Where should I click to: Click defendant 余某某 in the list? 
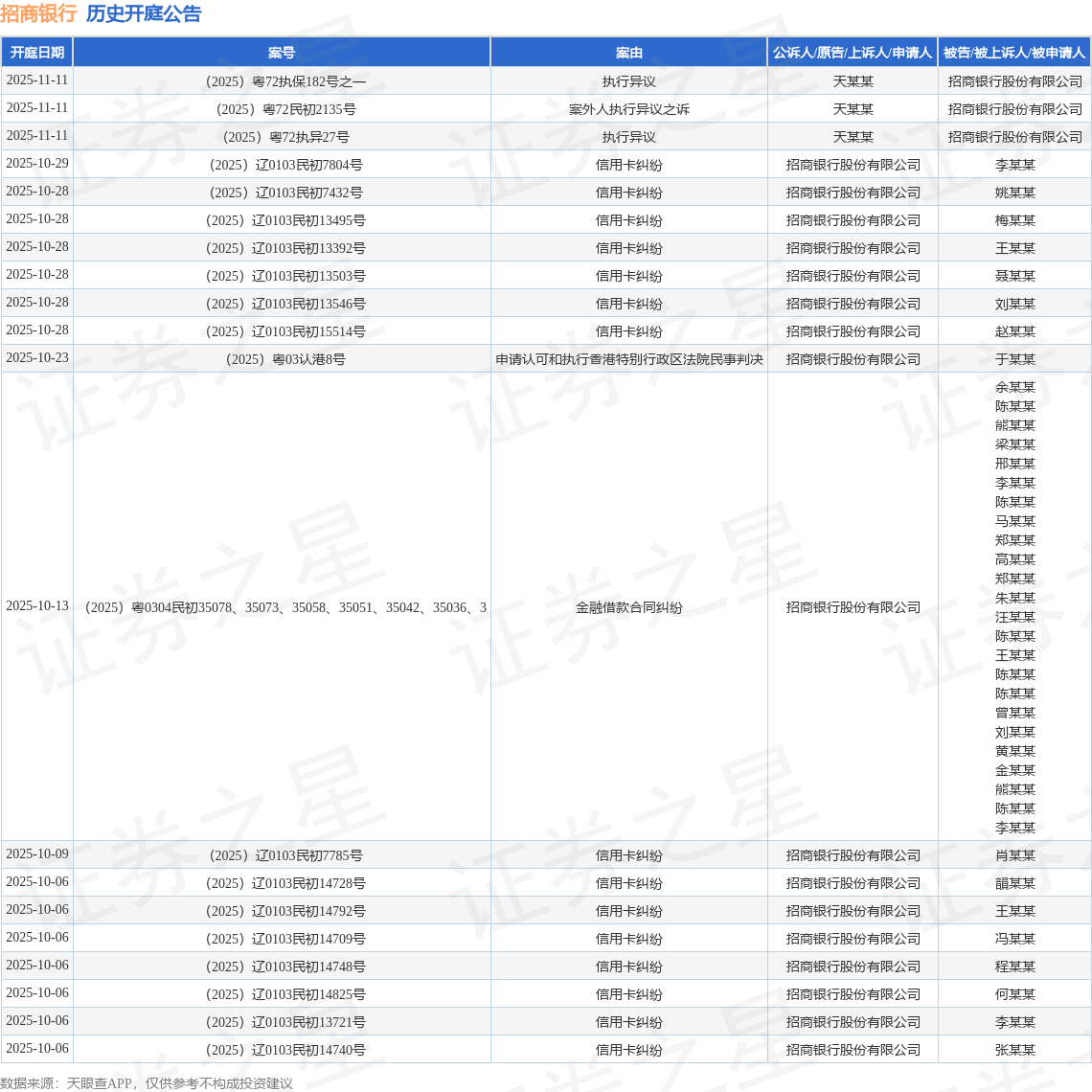1014,387
